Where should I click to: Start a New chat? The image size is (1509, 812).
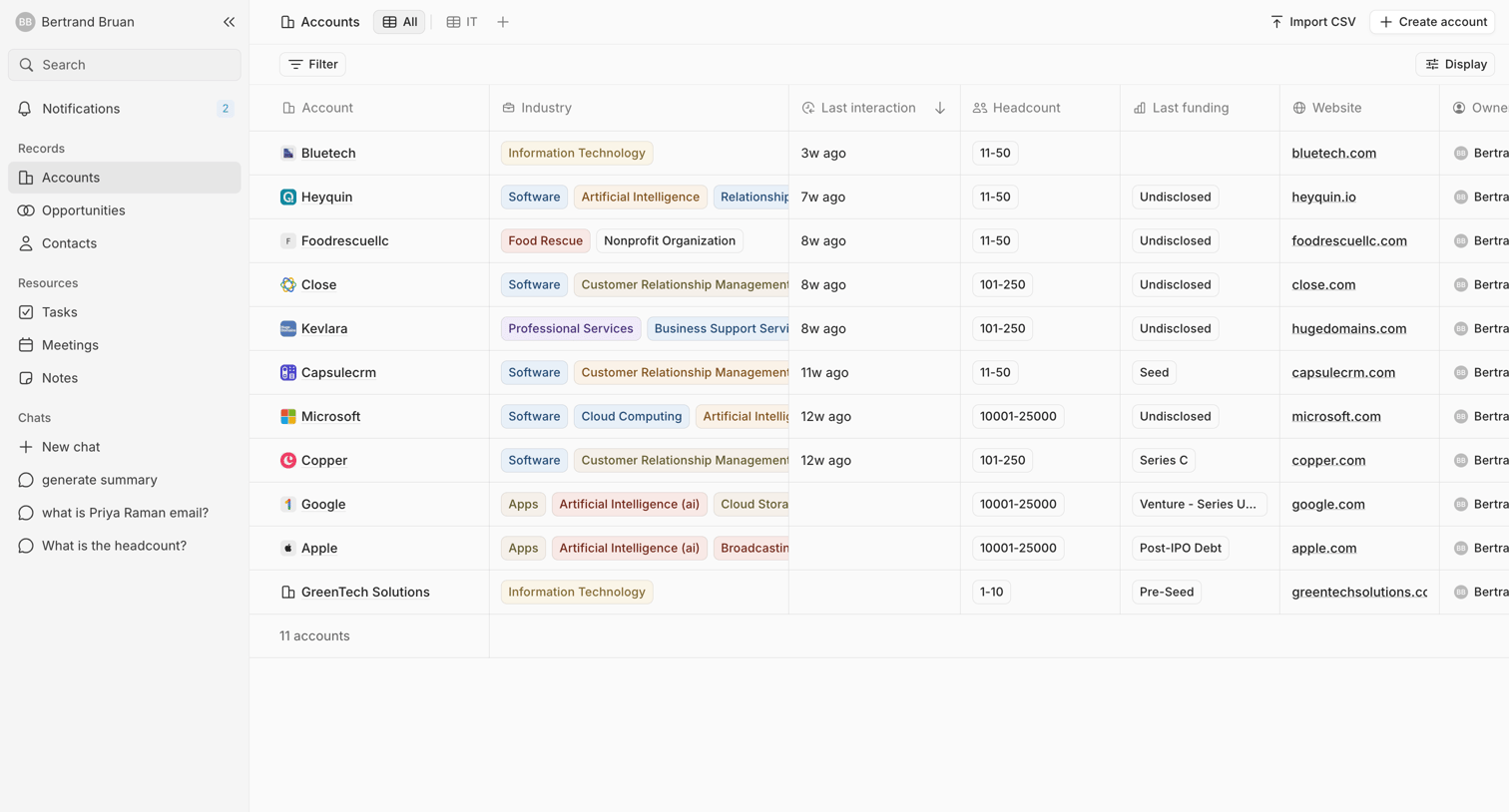pos(125,447)
